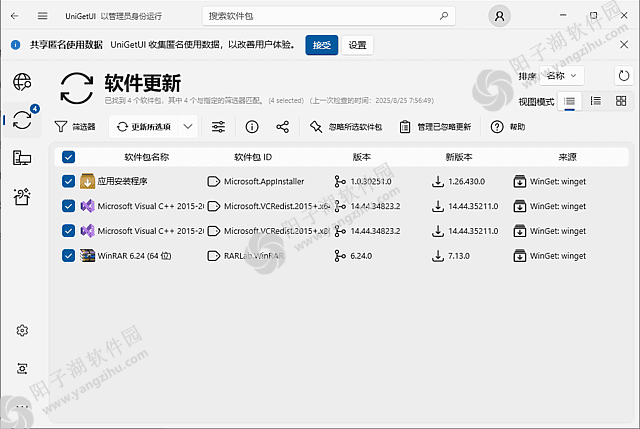The height and width of the screenshot is (429, 640).
Task: Sort by 新版本 column header
Action: coord(459,157)
